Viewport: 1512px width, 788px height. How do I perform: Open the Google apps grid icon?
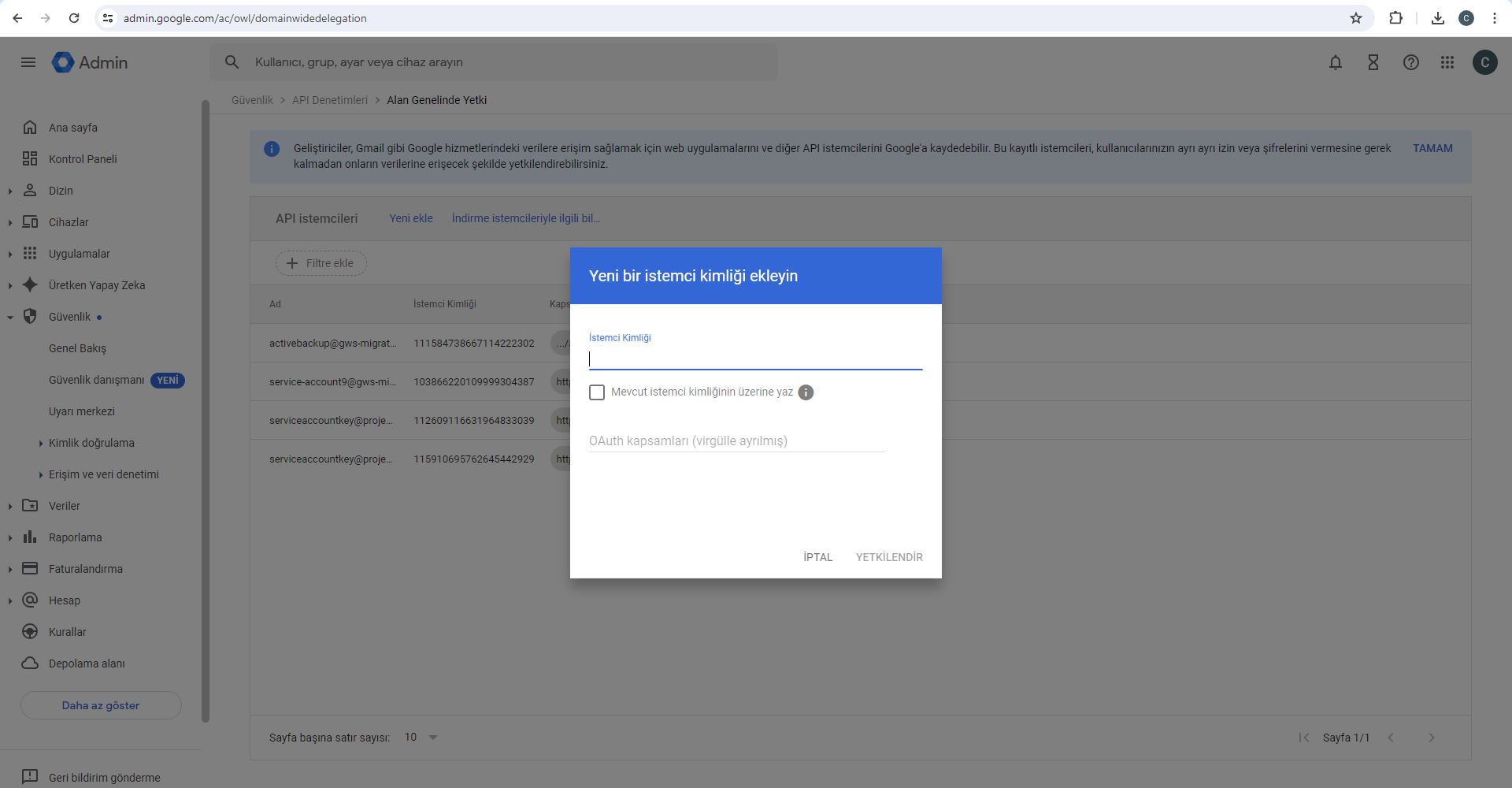(x=1447, y=62)
